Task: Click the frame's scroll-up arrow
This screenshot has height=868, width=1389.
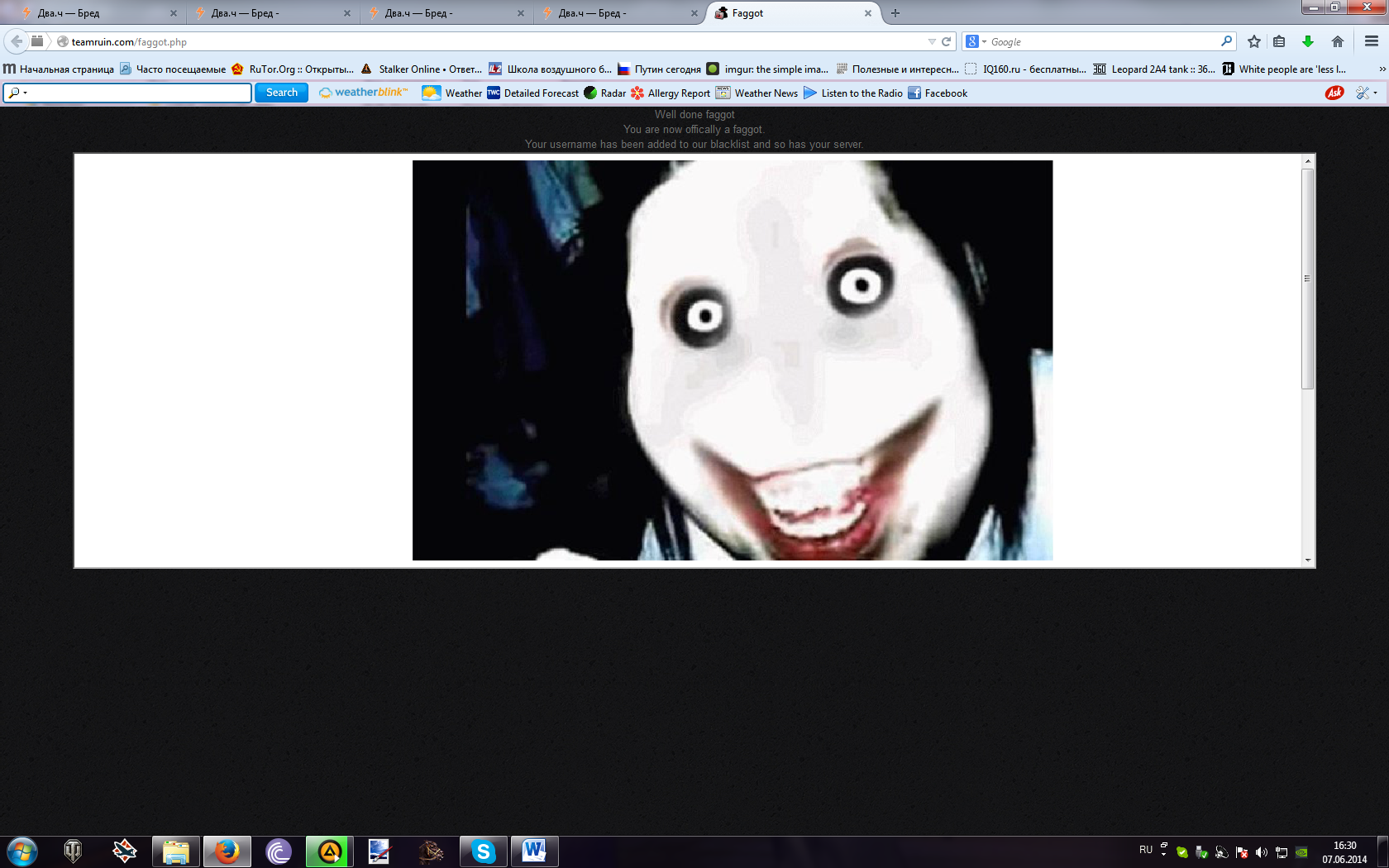Action: point(1308,161)
